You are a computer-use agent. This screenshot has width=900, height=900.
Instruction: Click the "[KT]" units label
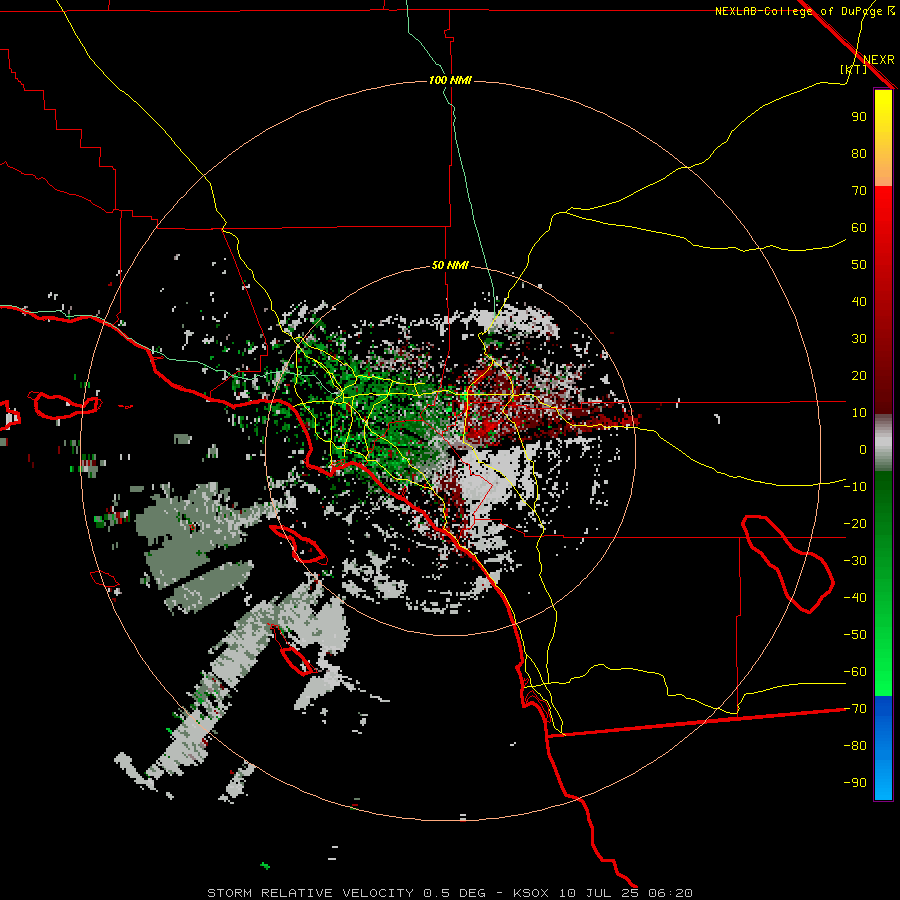pyautogui.click(x=854, y=69)
